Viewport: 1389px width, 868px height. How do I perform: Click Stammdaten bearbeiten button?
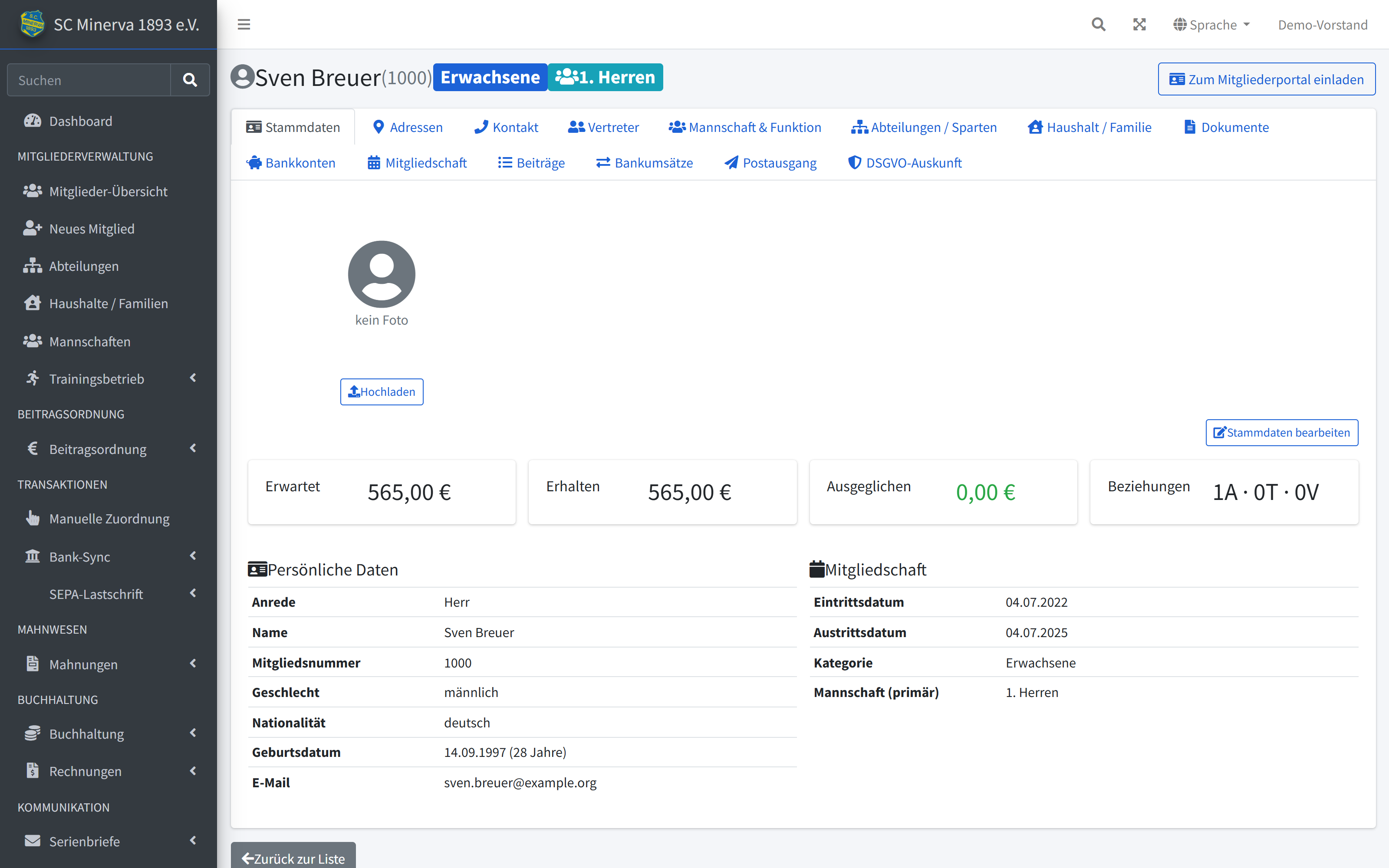(x=1282, y=432)
